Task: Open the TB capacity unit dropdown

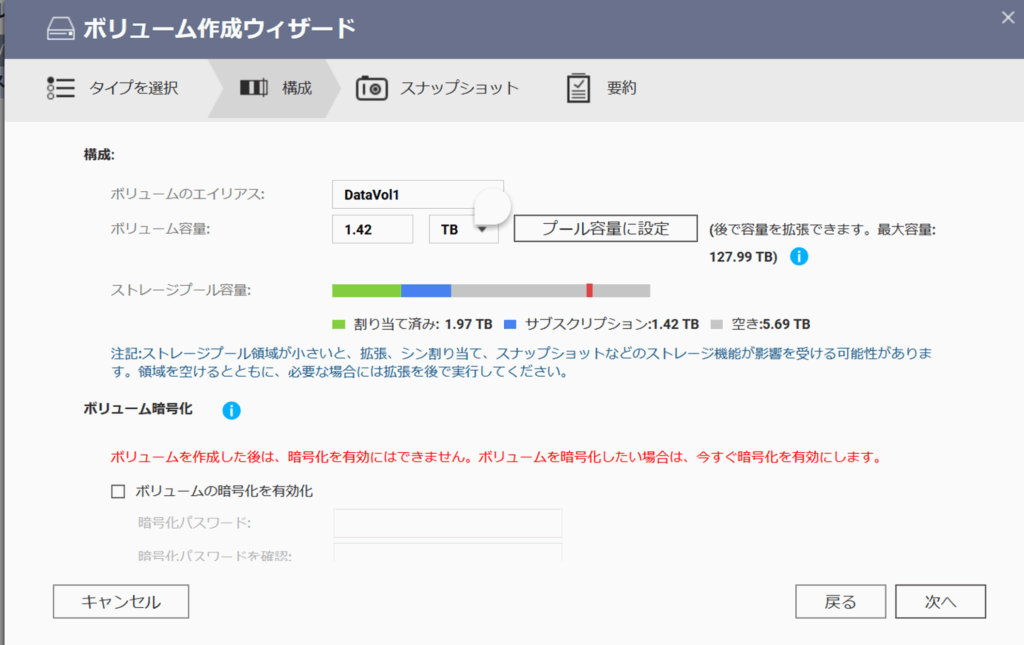Action: (x=463, y=229)
